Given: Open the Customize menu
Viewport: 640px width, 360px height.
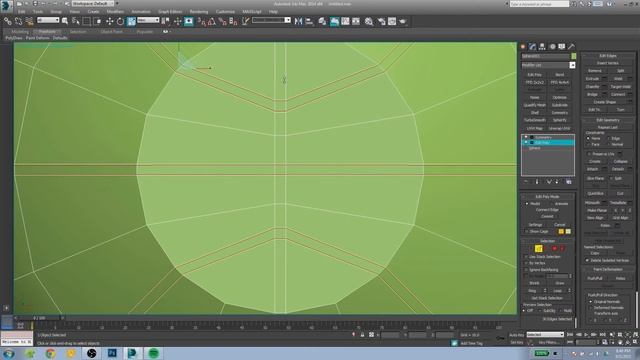Looking at the screenshot, I should [x=225, y=11].
